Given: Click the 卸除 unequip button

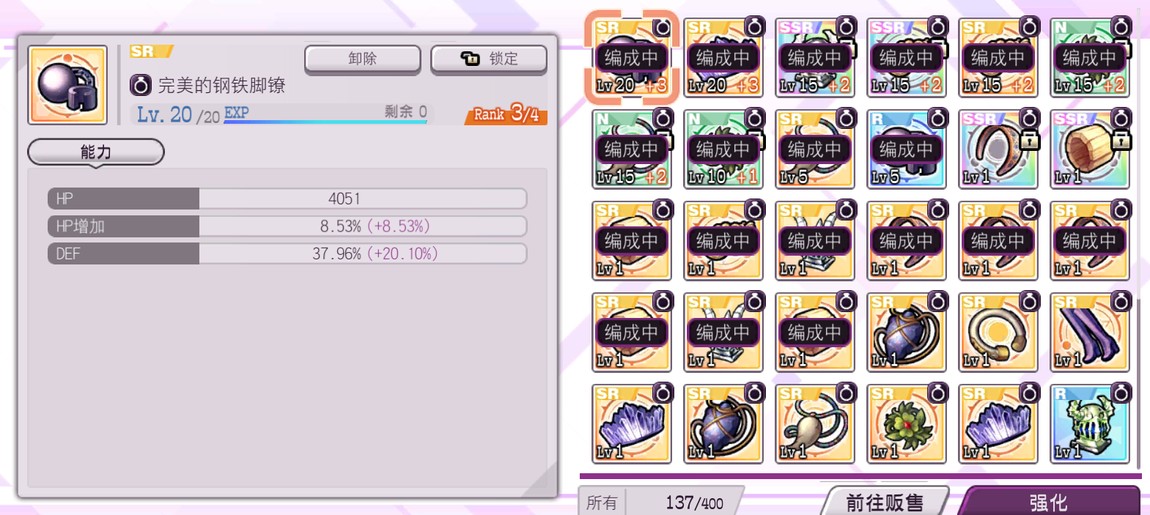Looking at the screenshot, I should pos(362,59).
